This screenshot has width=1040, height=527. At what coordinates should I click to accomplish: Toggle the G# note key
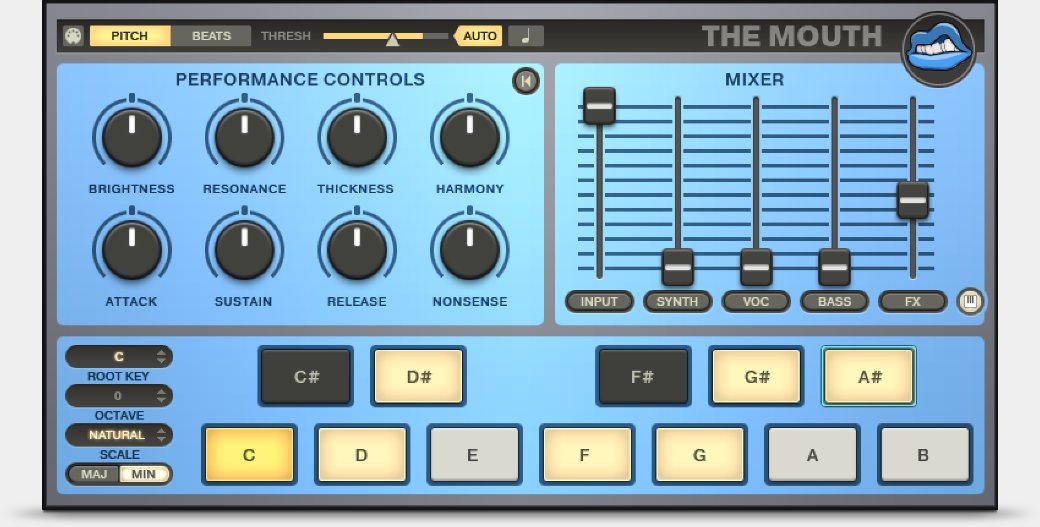[756, 377]
